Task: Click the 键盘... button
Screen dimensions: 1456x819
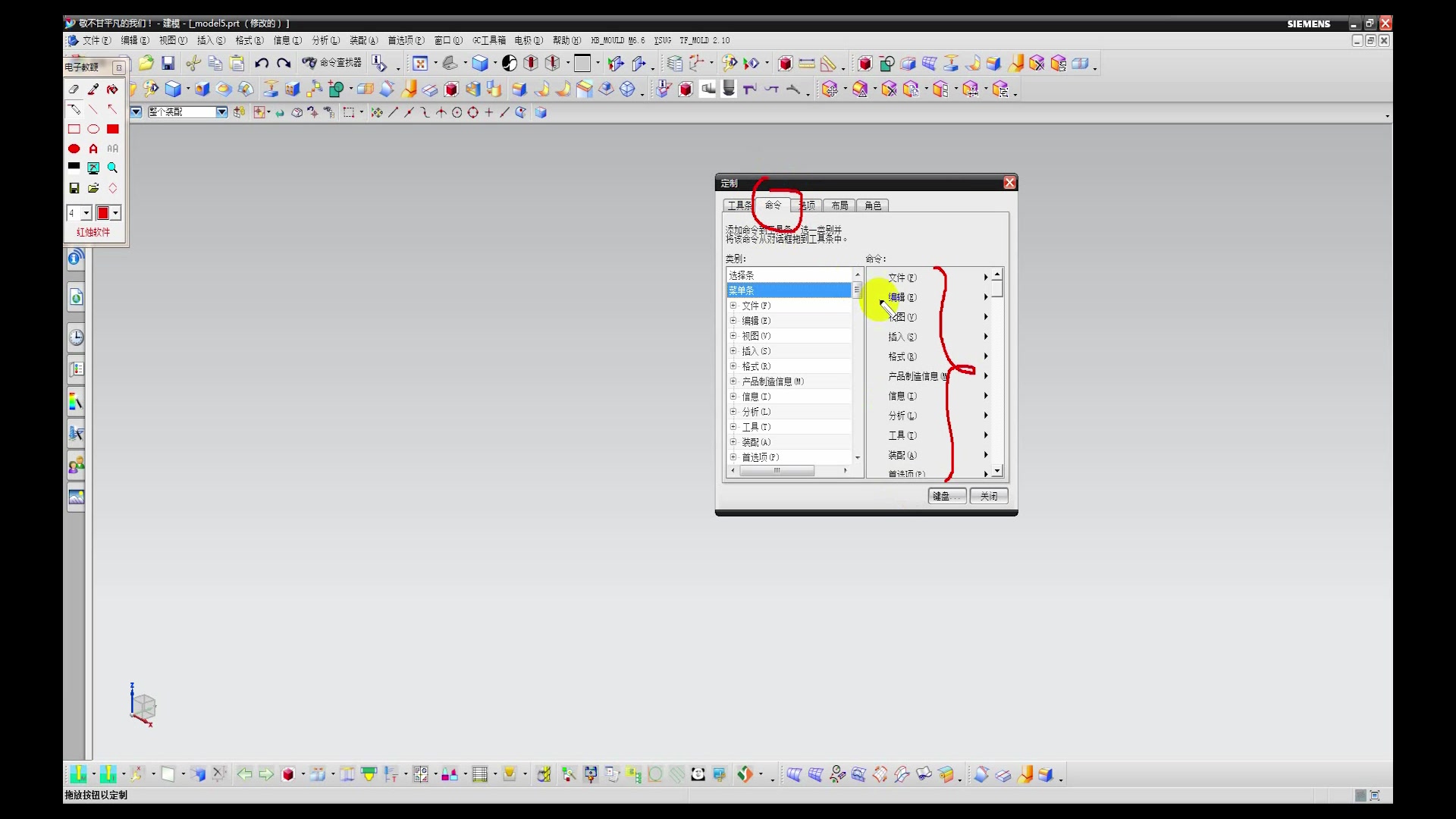Action: (x=946, y=496)
